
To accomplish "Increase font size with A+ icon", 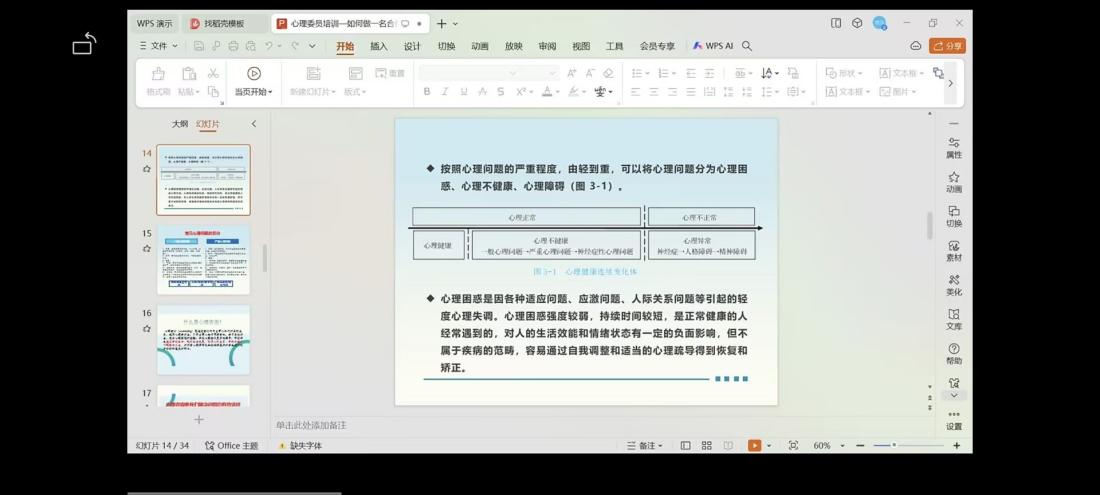I will click(571, 73).
